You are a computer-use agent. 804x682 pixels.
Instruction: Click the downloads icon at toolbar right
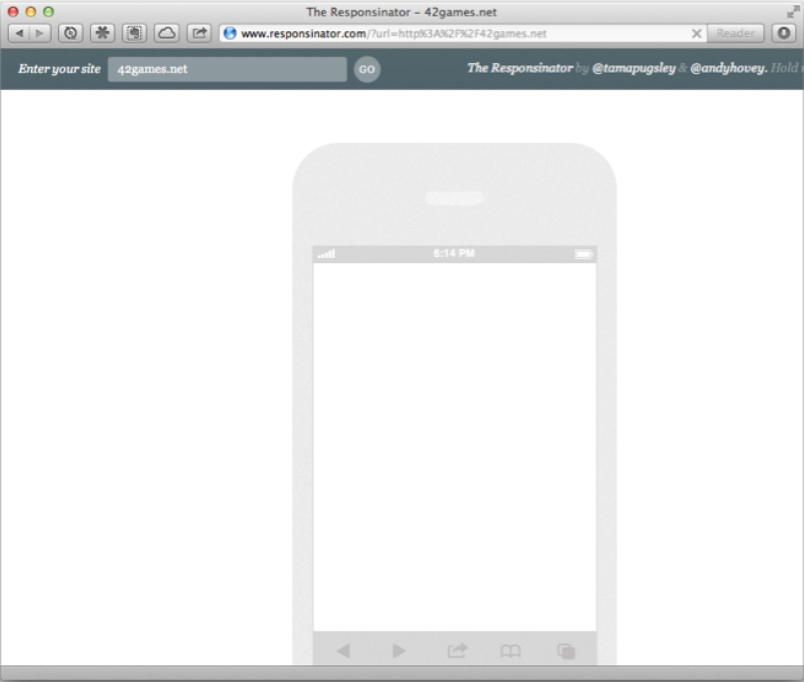pyautogui.click(x=783, y=33)
